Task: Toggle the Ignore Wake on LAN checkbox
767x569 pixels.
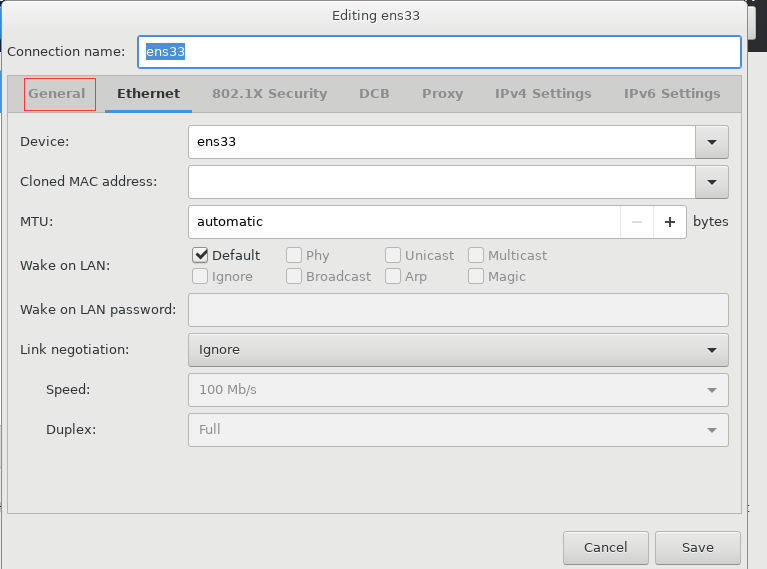Action: [x=200, y=276]
